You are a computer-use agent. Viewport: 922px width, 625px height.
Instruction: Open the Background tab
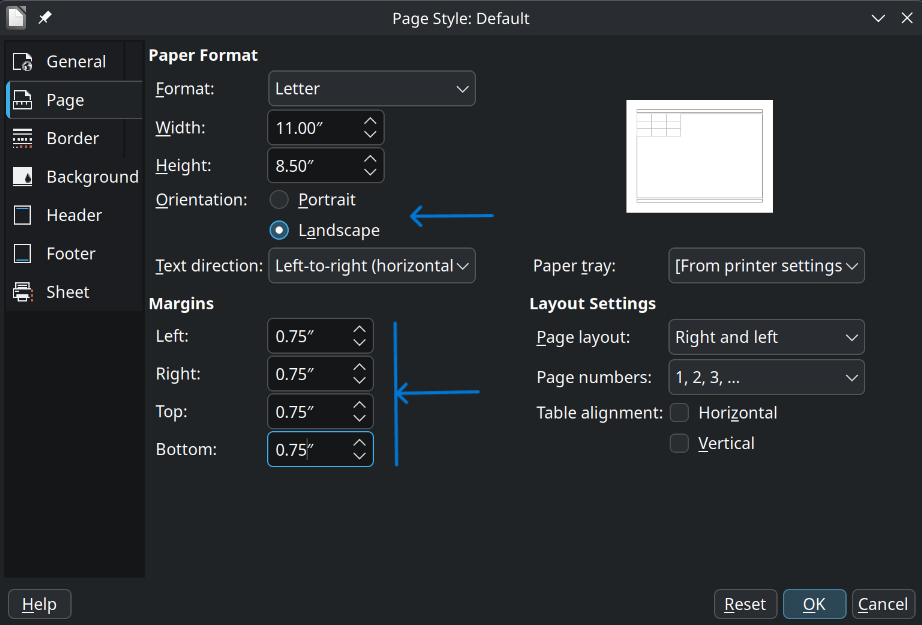pos(74,177)
